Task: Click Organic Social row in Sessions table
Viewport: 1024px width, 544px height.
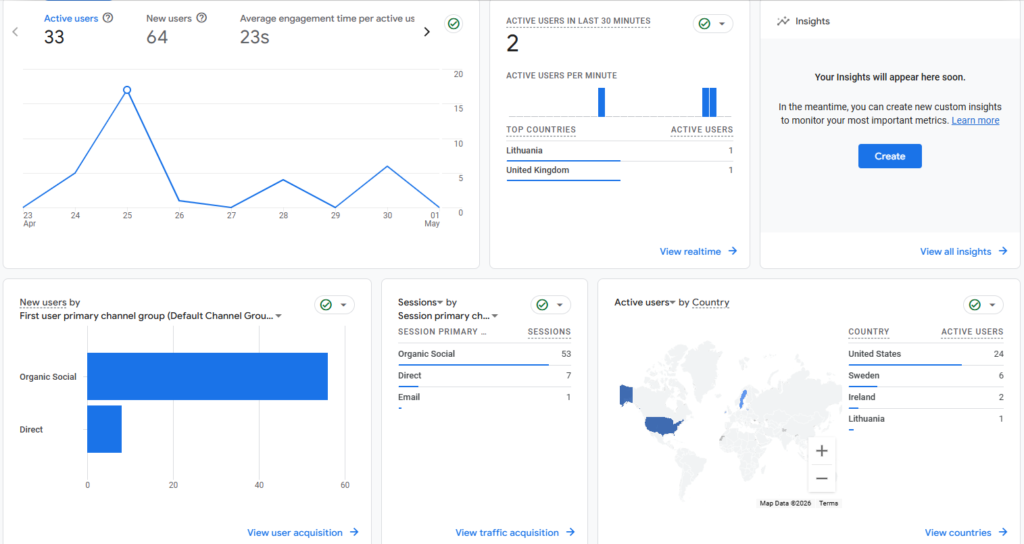Action: (x=484, y=355)
